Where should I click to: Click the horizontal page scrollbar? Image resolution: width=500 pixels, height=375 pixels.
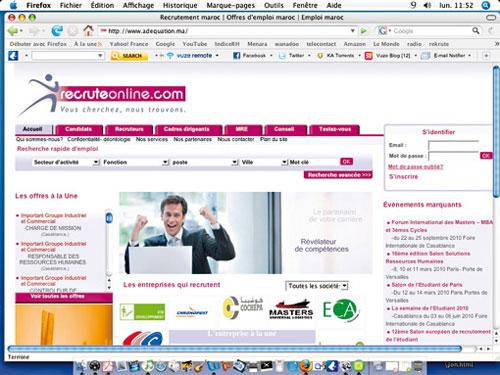coord(235,349)
